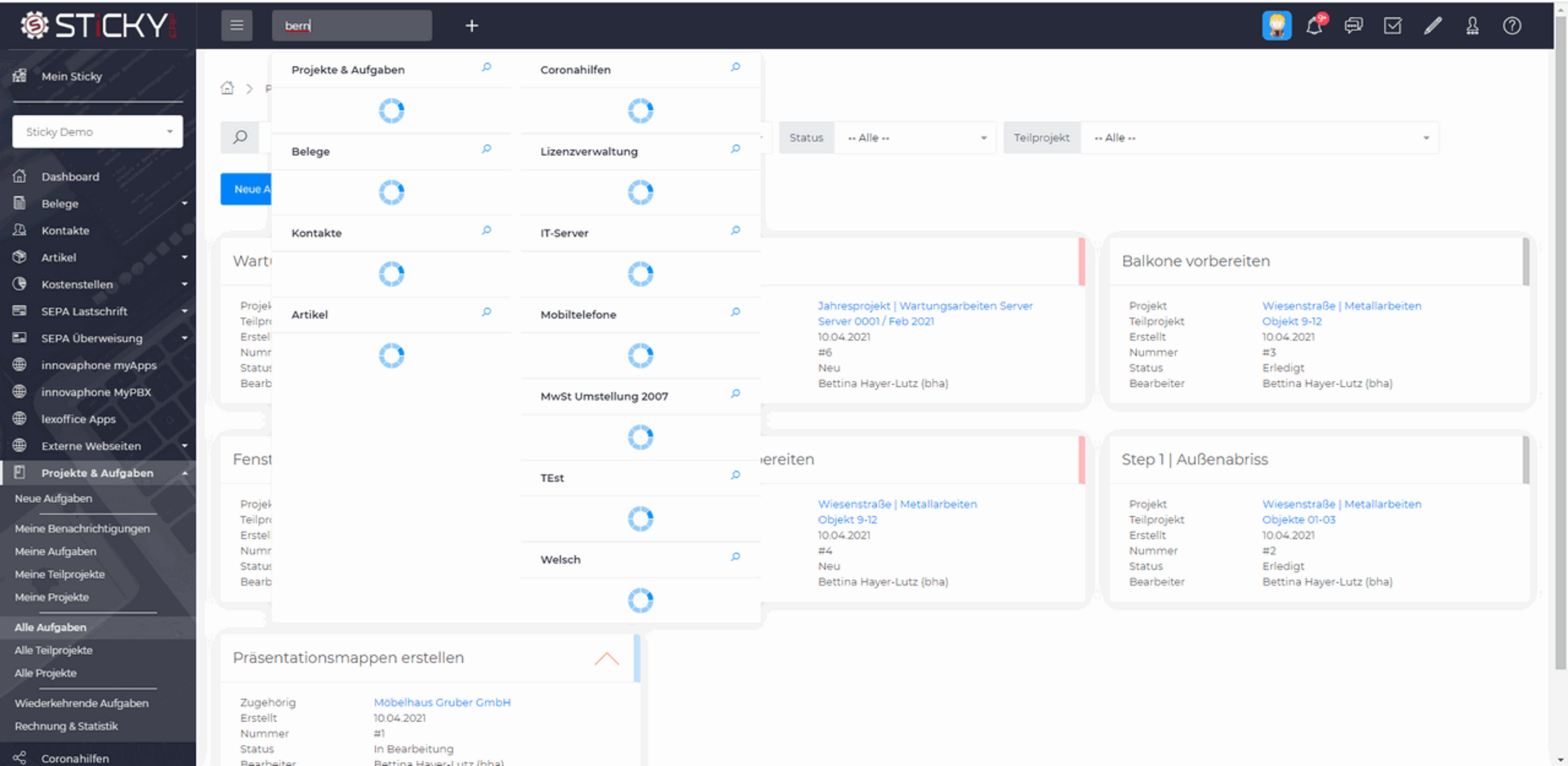This screenshot has width=1568, height=766.
Task: Open the Status filter dropdown
Action: pos(915,138)
